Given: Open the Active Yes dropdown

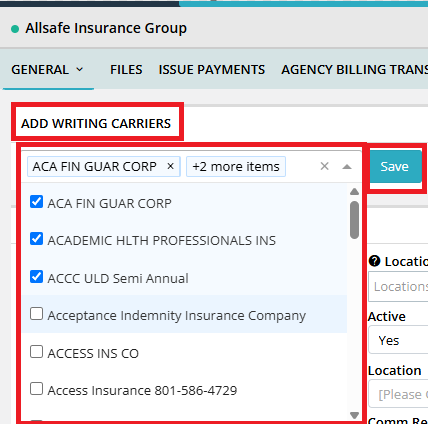Looking at the screenshot, I should tap(398, 340).
